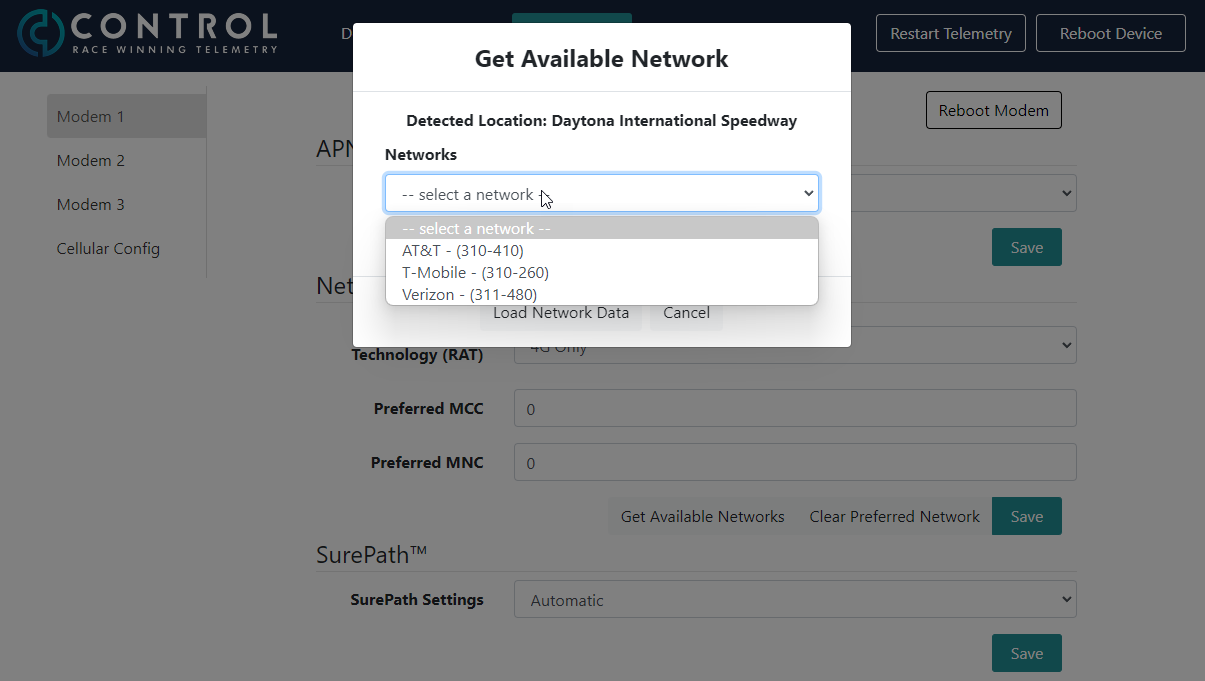This screenshot has width=1205, height=681.
Task: Save the APN settings
Action: 1027,247
